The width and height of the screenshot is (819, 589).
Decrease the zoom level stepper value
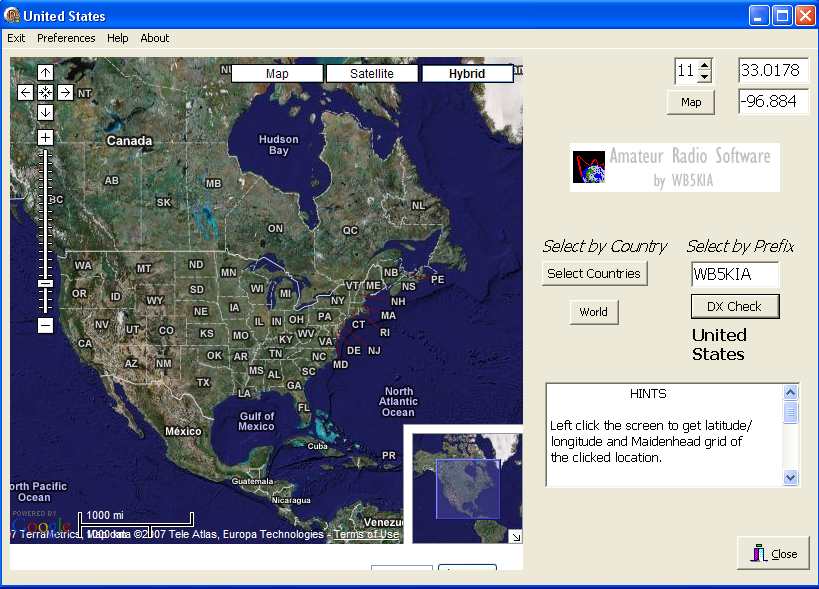[705, 76]
